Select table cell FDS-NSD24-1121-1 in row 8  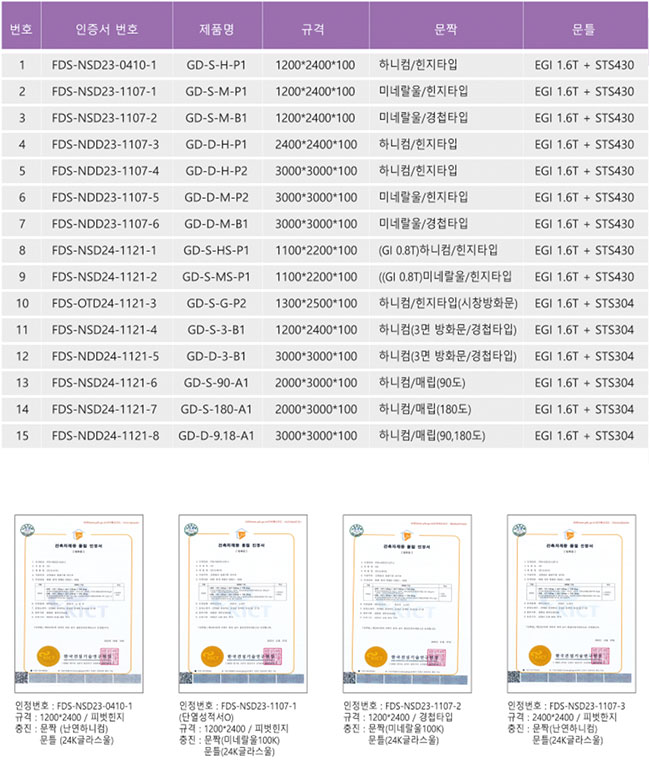pyautogui.click(x=104, y=250)
